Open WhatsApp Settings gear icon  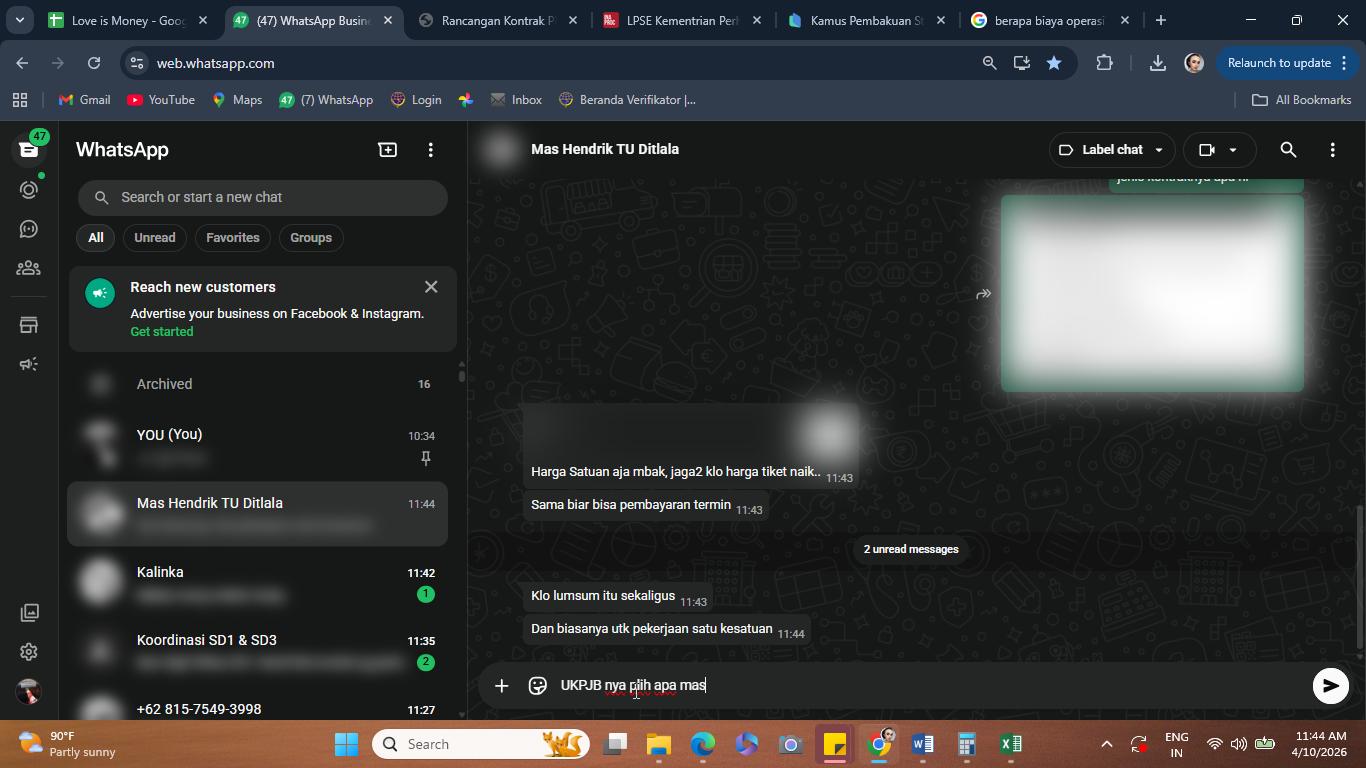29,652
